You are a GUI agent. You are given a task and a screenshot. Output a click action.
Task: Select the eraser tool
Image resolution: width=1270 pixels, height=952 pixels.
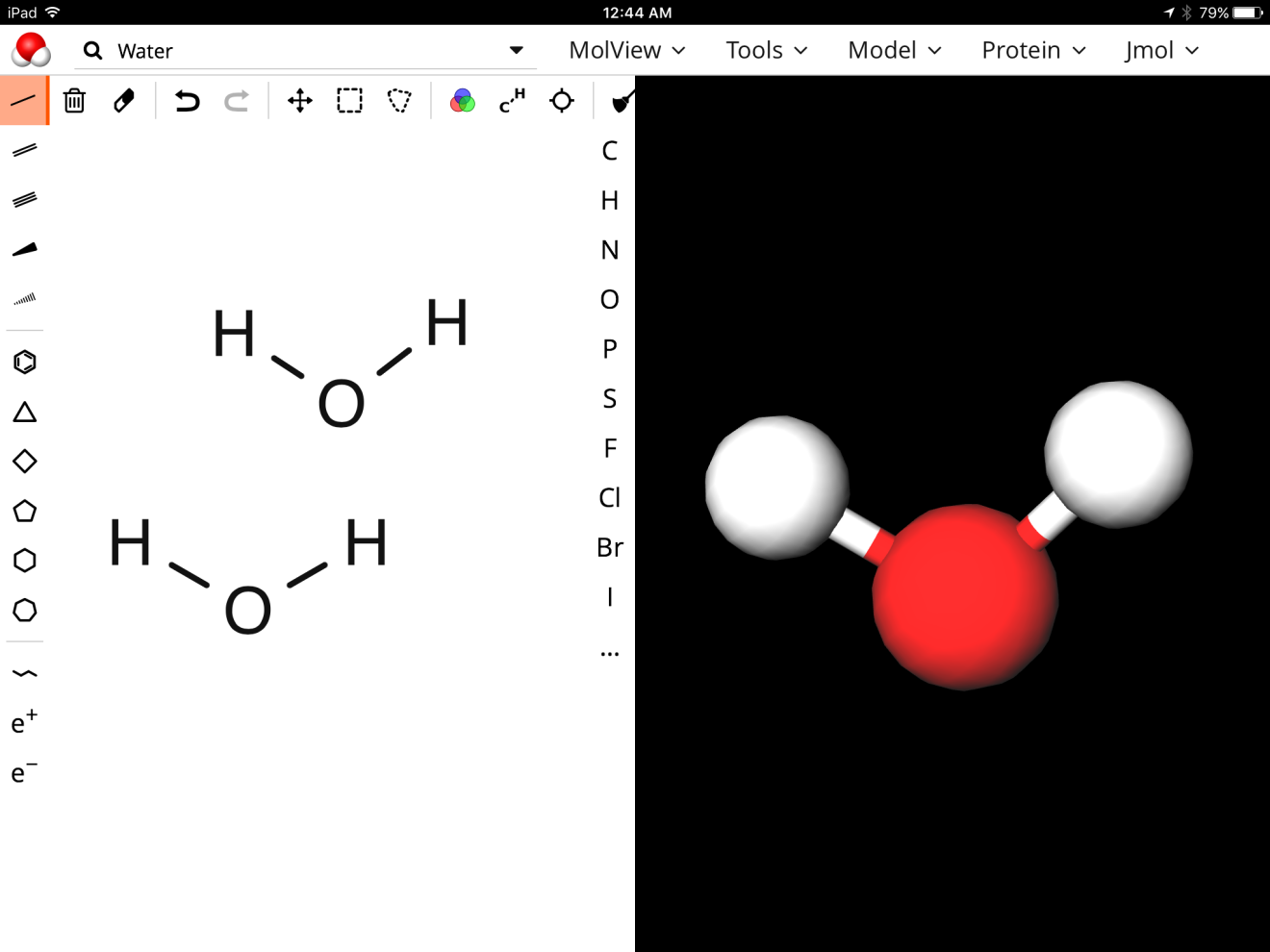(x=124, y=100)
